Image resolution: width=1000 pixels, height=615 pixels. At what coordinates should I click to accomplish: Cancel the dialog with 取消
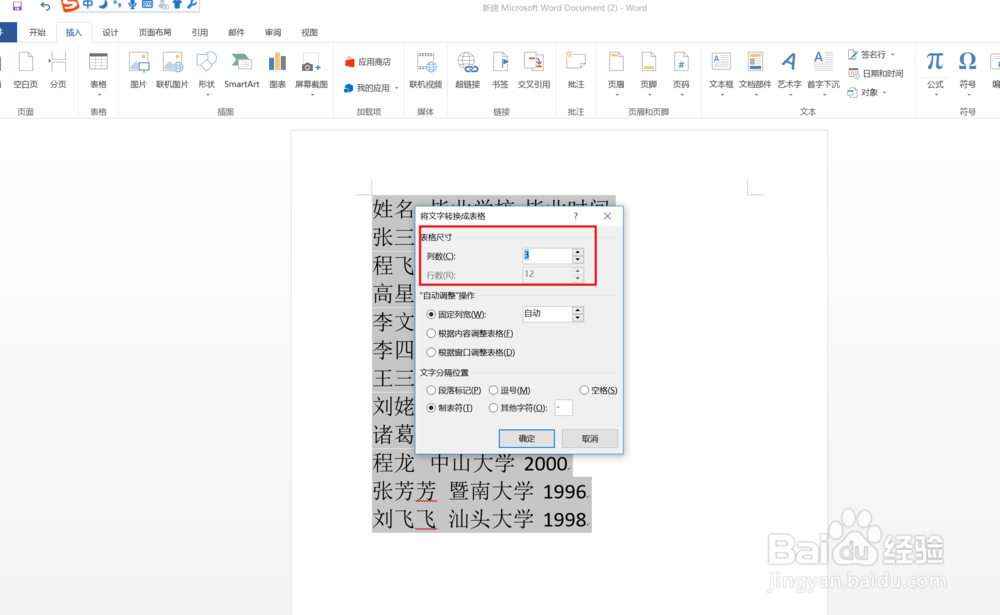pyautogui.click(x=590, y=438)
